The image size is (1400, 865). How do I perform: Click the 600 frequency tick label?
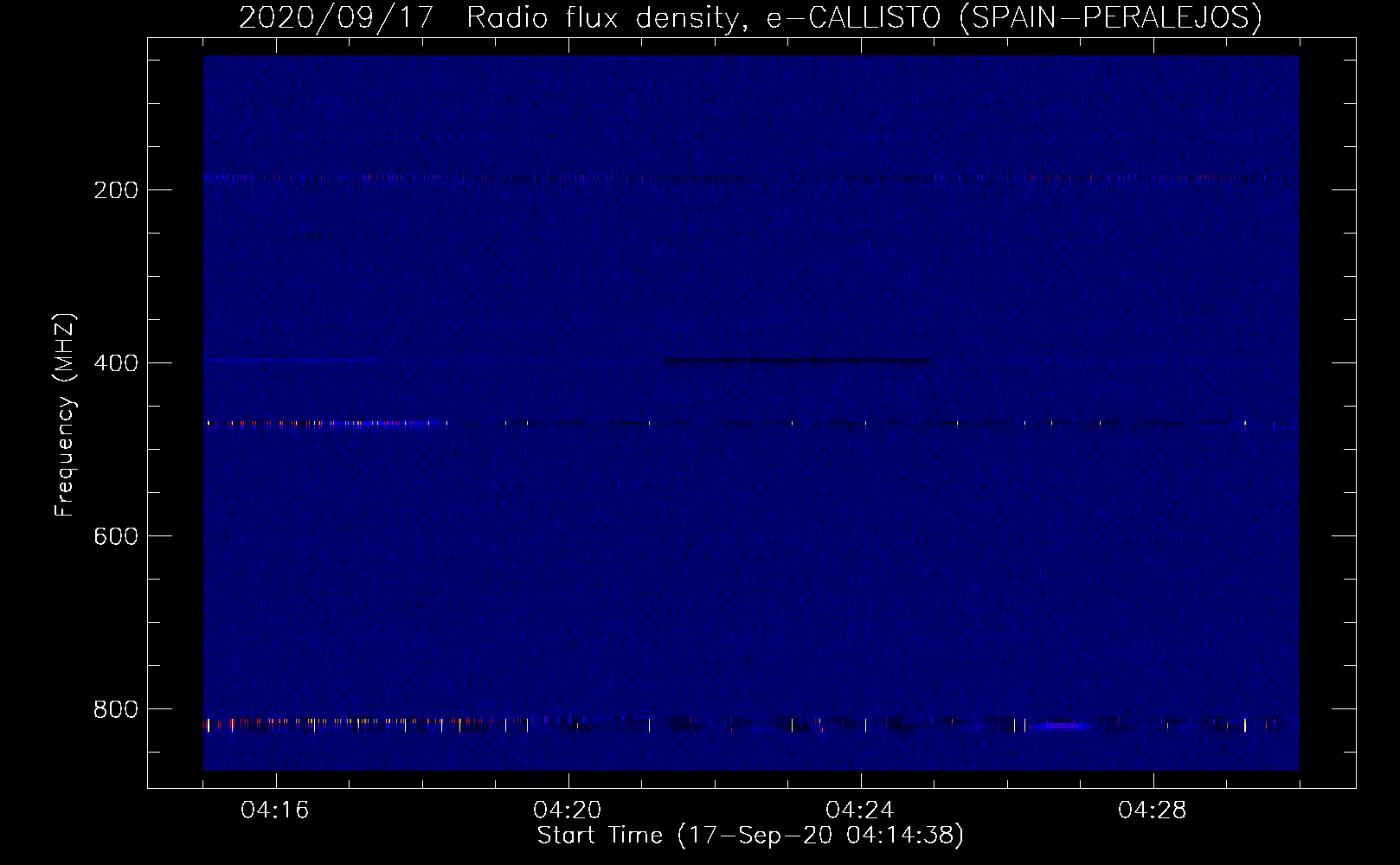pyautogui.click(x=116, y=536)
